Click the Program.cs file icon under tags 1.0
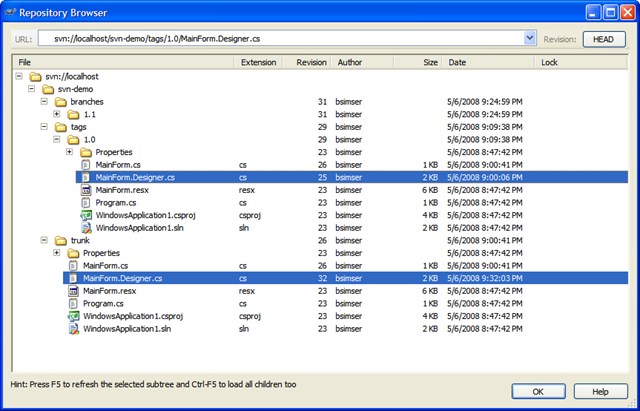This screenshot has height=411, width=640. [x=86, y=203]
